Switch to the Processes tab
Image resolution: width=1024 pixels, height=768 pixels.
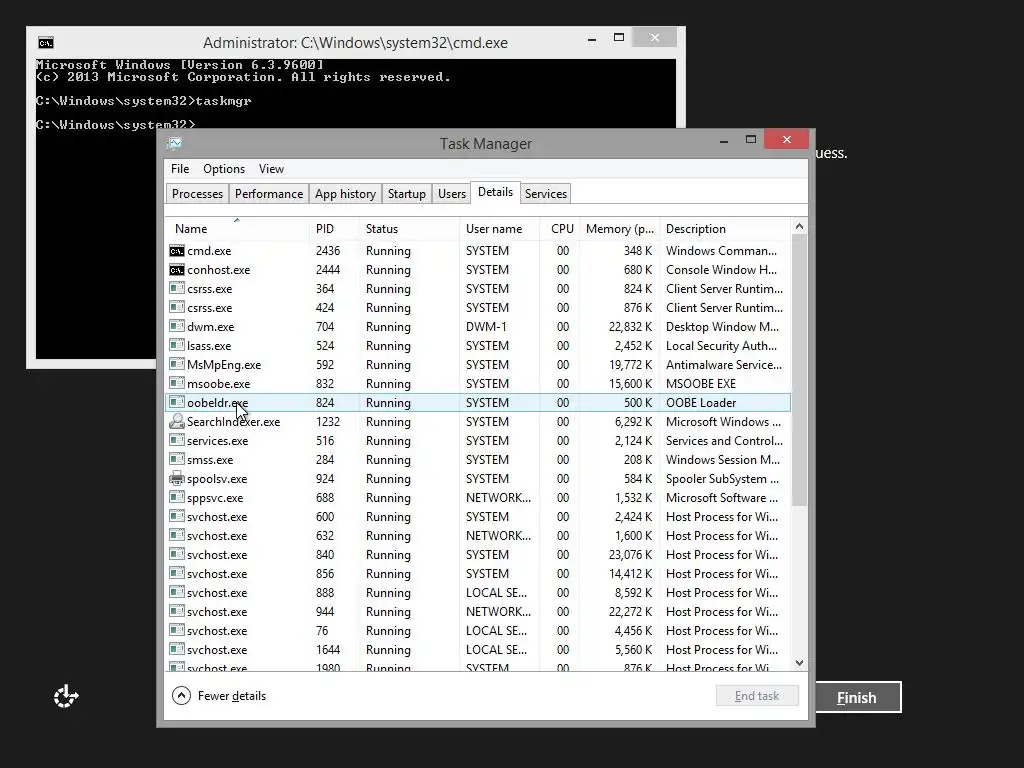(197, 194)
